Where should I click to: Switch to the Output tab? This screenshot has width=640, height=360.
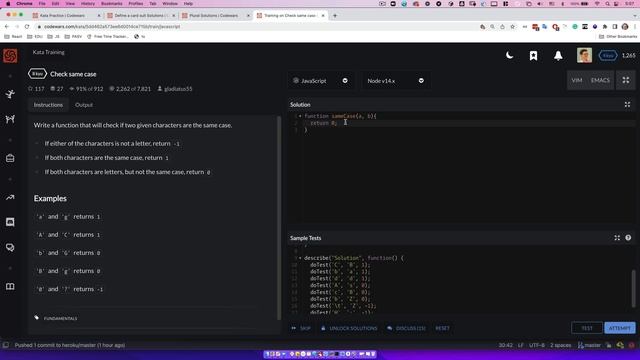84,105
